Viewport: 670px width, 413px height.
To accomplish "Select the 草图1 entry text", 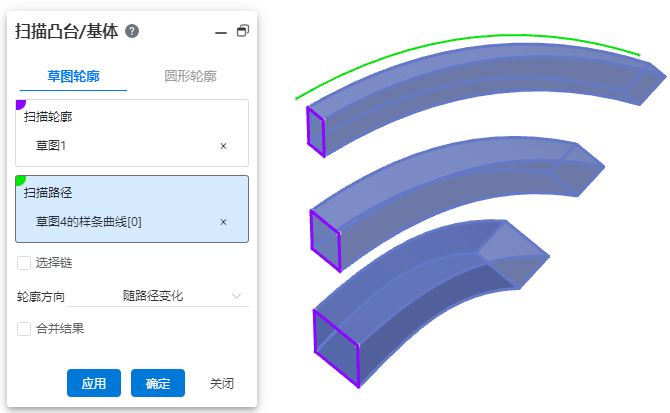I will 51,146.
